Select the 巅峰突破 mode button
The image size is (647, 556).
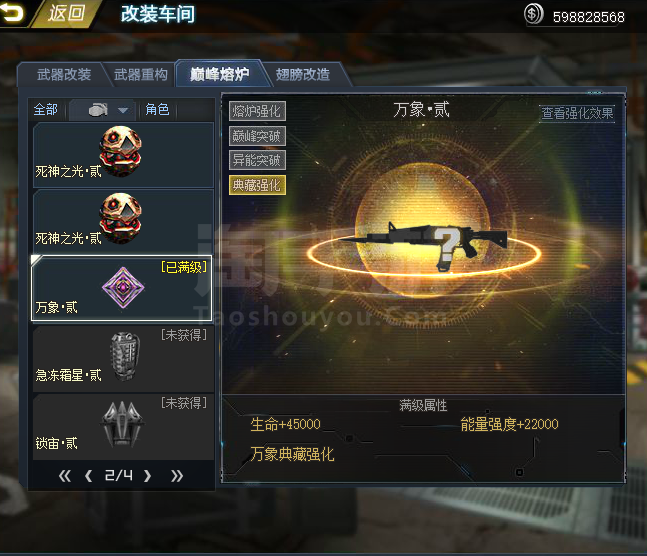(x=257, y=136)
